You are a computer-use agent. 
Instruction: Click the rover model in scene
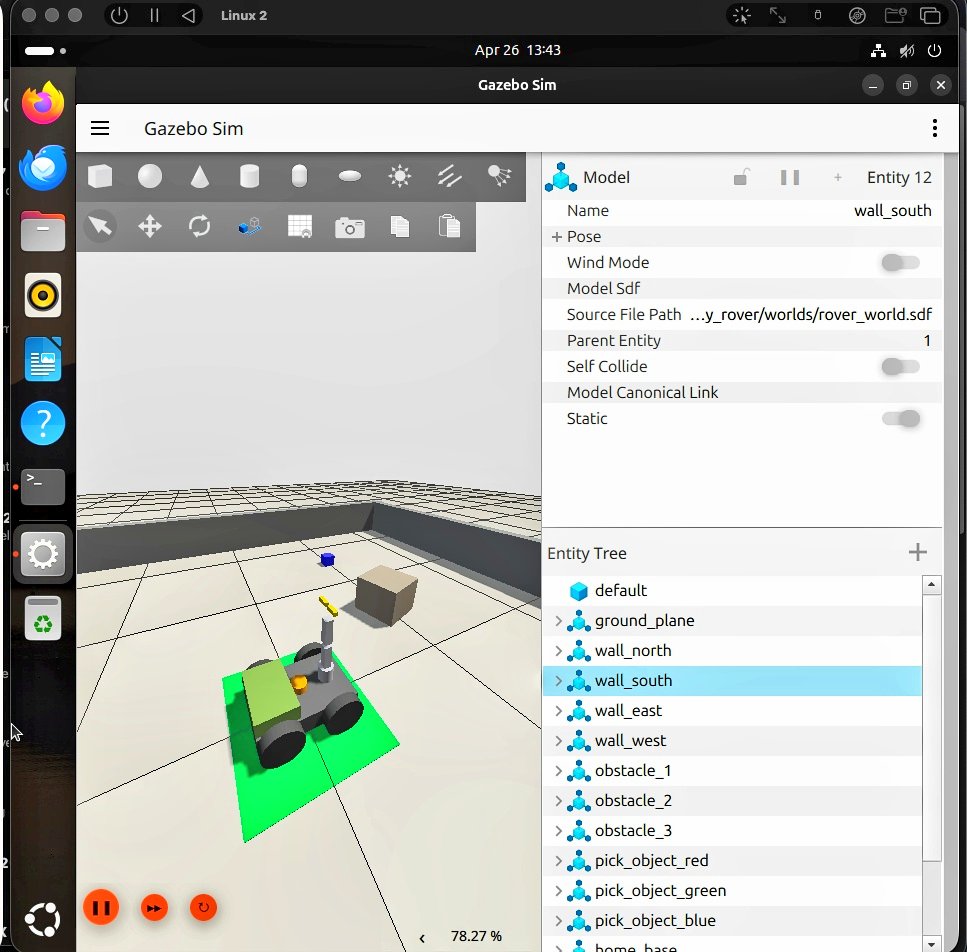302,694
